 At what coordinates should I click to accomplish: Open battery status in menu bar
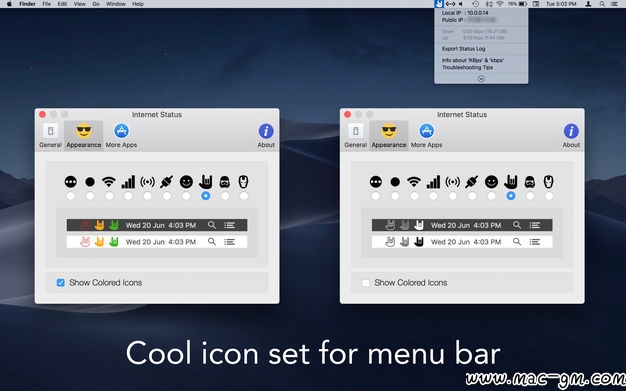[517, 4]
